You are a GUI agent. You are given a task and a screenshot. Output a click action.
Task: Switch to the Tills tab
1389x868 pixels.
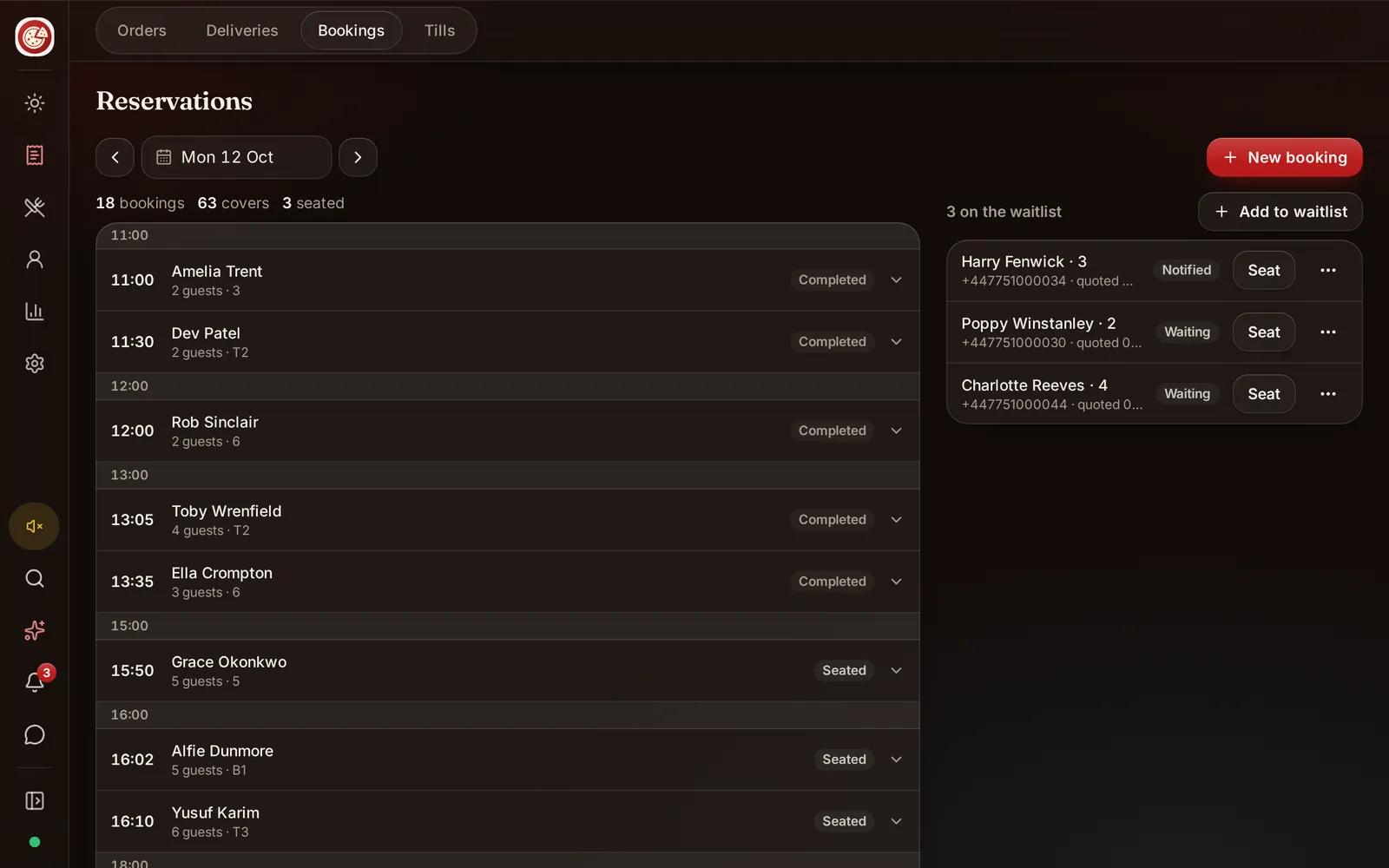(x=439, y=30)
